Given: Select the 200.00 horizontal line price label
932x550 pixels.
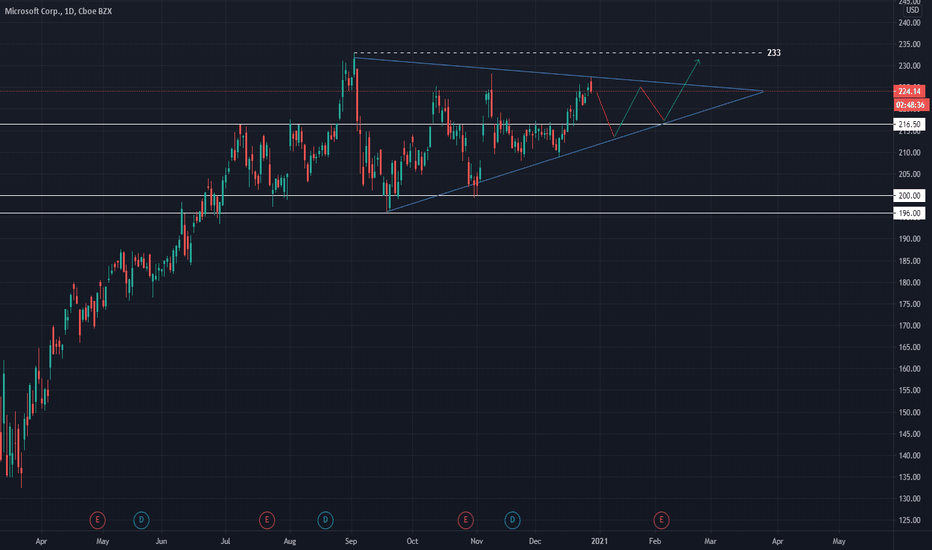Looking at the screenshot, I should [x=909, y=196].
